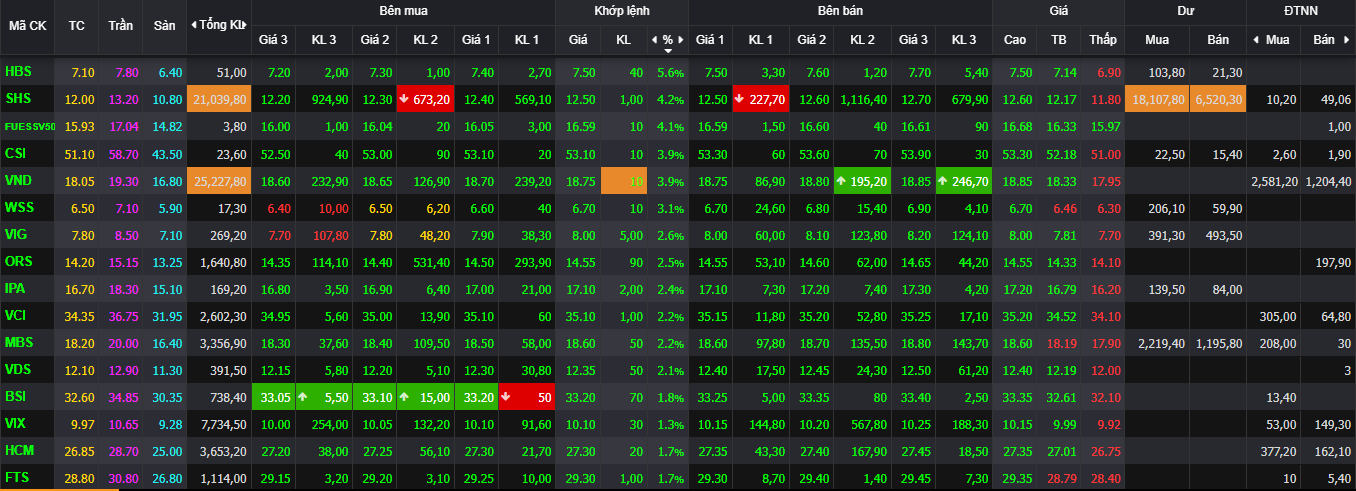The image size is (1356, 491).
Task: Open the BSI stock symbol
Action: [16, 396]
